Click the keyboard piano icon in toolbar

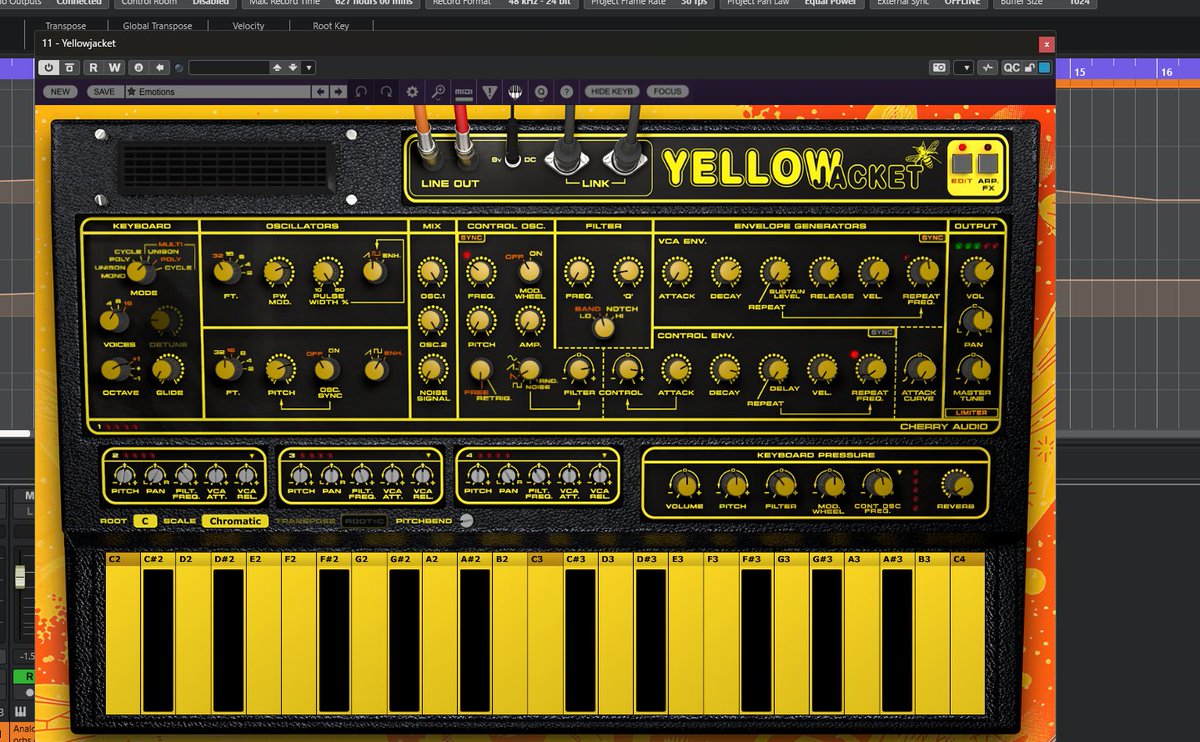tap(516, 91)
